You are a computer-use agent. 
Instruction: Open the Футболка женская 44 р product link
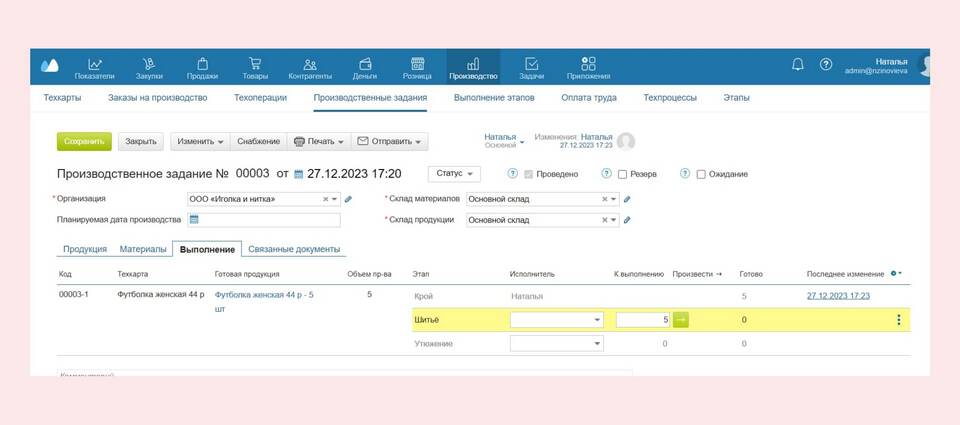click(264, 295)
